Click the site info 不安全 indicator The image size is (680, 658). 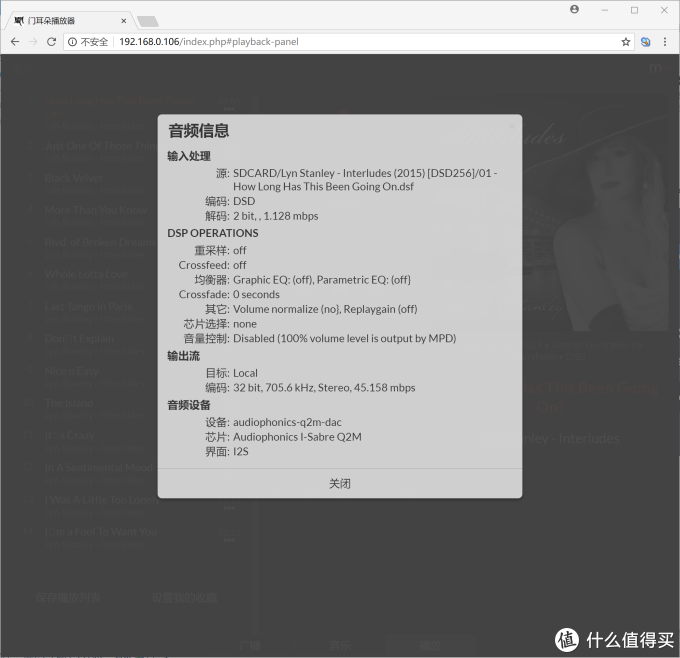(88, 42)
